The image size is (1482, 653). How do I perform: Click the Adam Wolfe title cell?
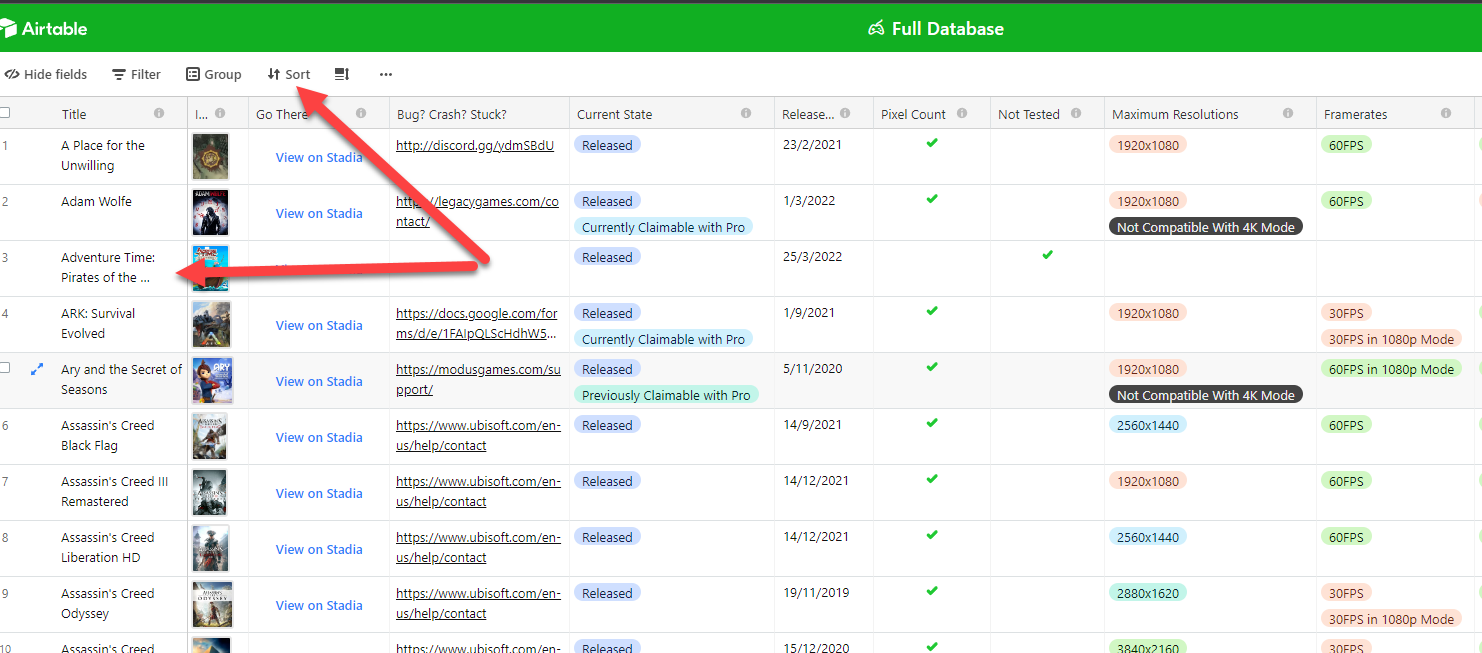(x=118, y=212)
